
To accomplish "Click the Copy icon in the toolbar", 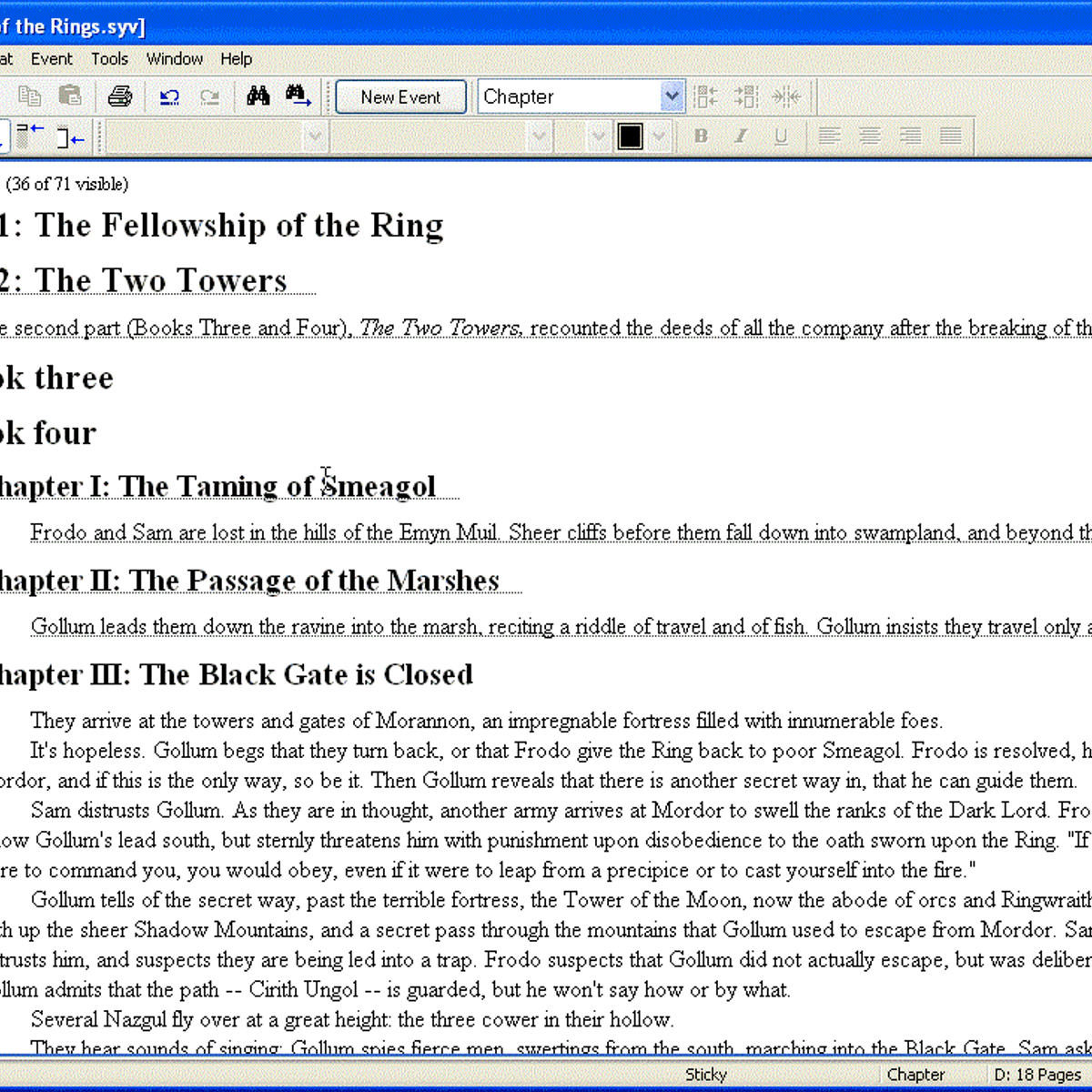I will [x=30, y=96].
